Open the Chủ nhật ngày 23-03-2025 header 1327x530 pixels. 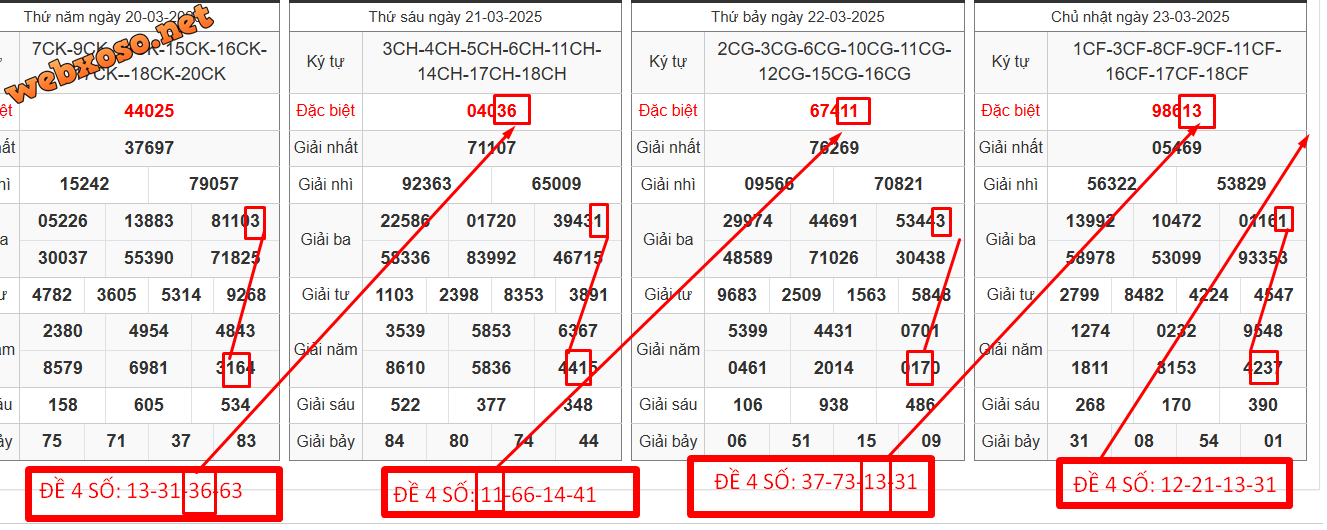point(1140,17)
